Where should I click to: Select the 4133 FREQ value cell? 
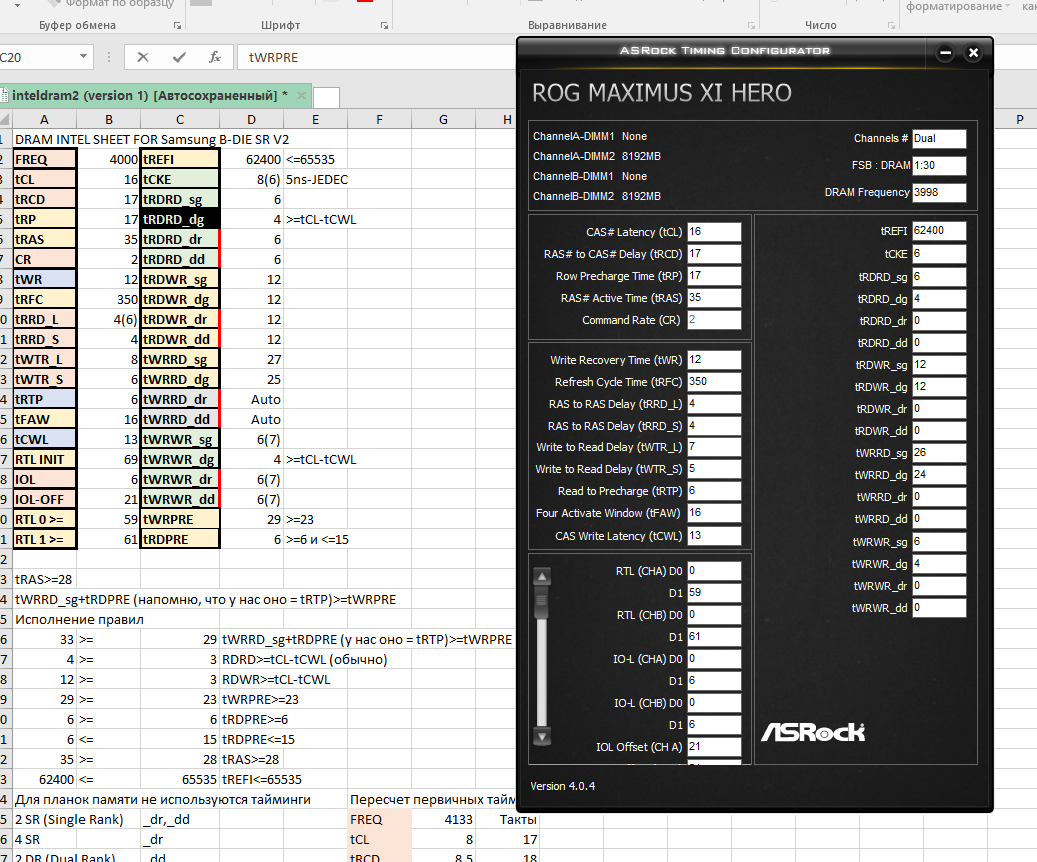pyautogui.click(x=443, y=820)
